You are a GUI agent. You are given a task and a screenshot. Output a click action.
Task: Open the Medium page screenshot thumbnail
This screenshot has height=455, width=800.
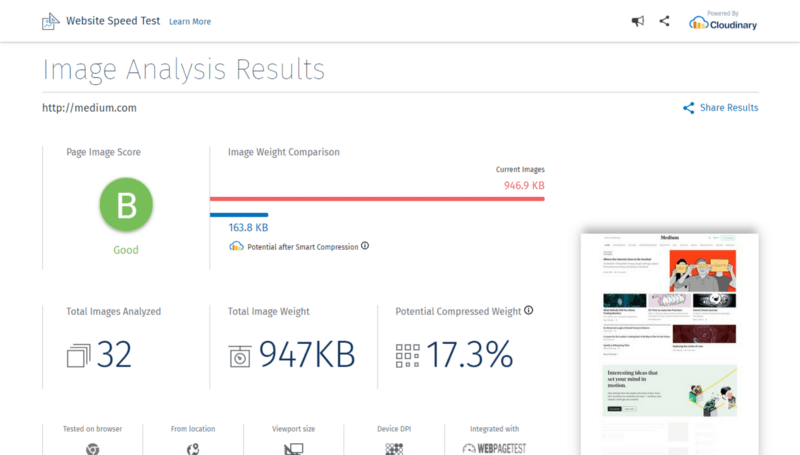coord(669,344)
